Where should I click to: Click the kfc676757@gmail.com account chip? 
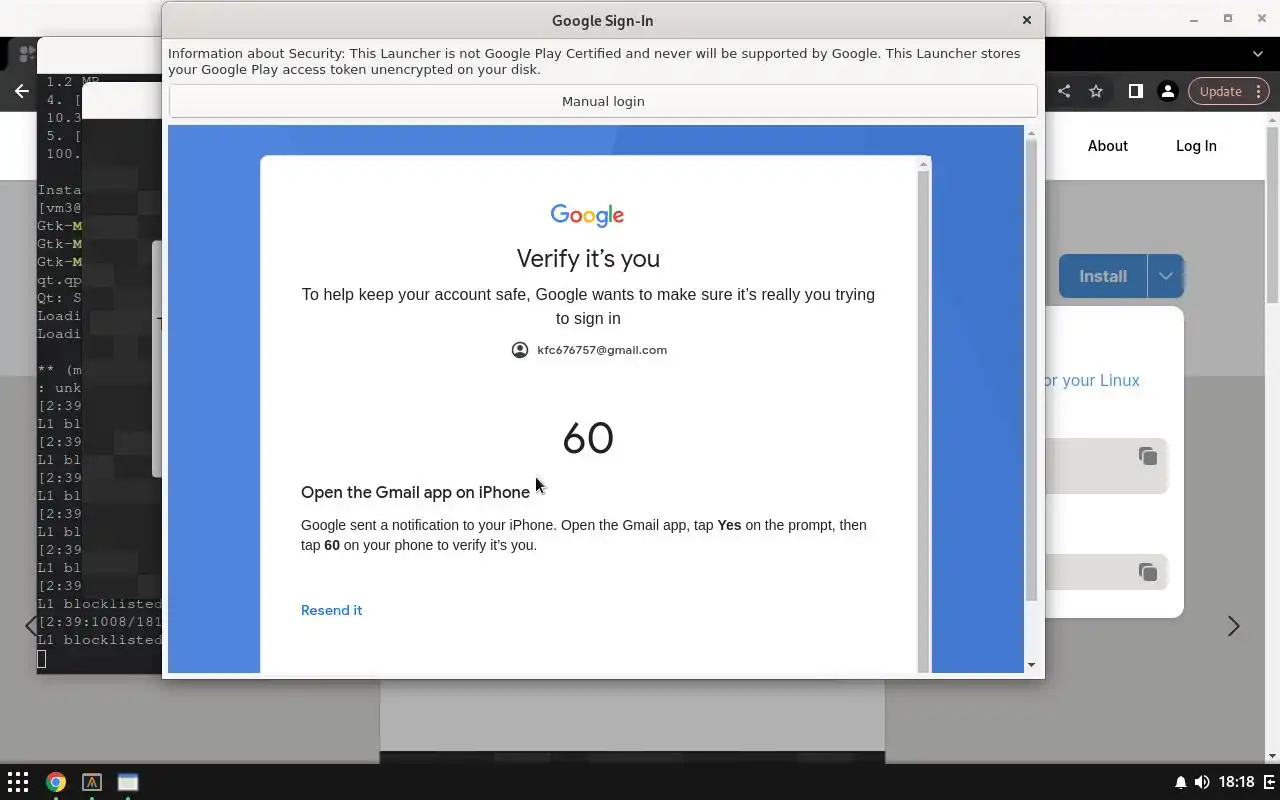point(589,350)
